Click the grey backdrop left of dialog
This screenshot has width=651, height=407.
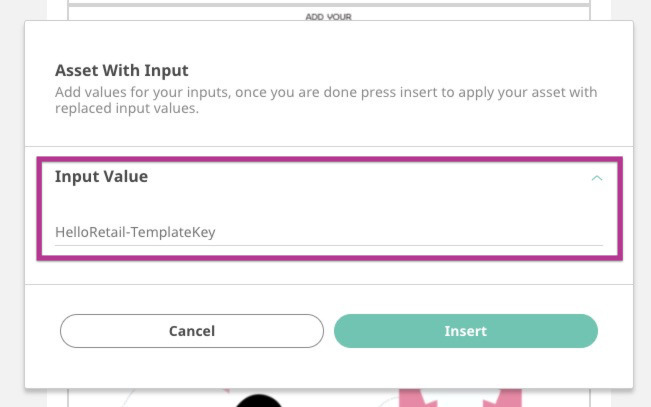11,200
